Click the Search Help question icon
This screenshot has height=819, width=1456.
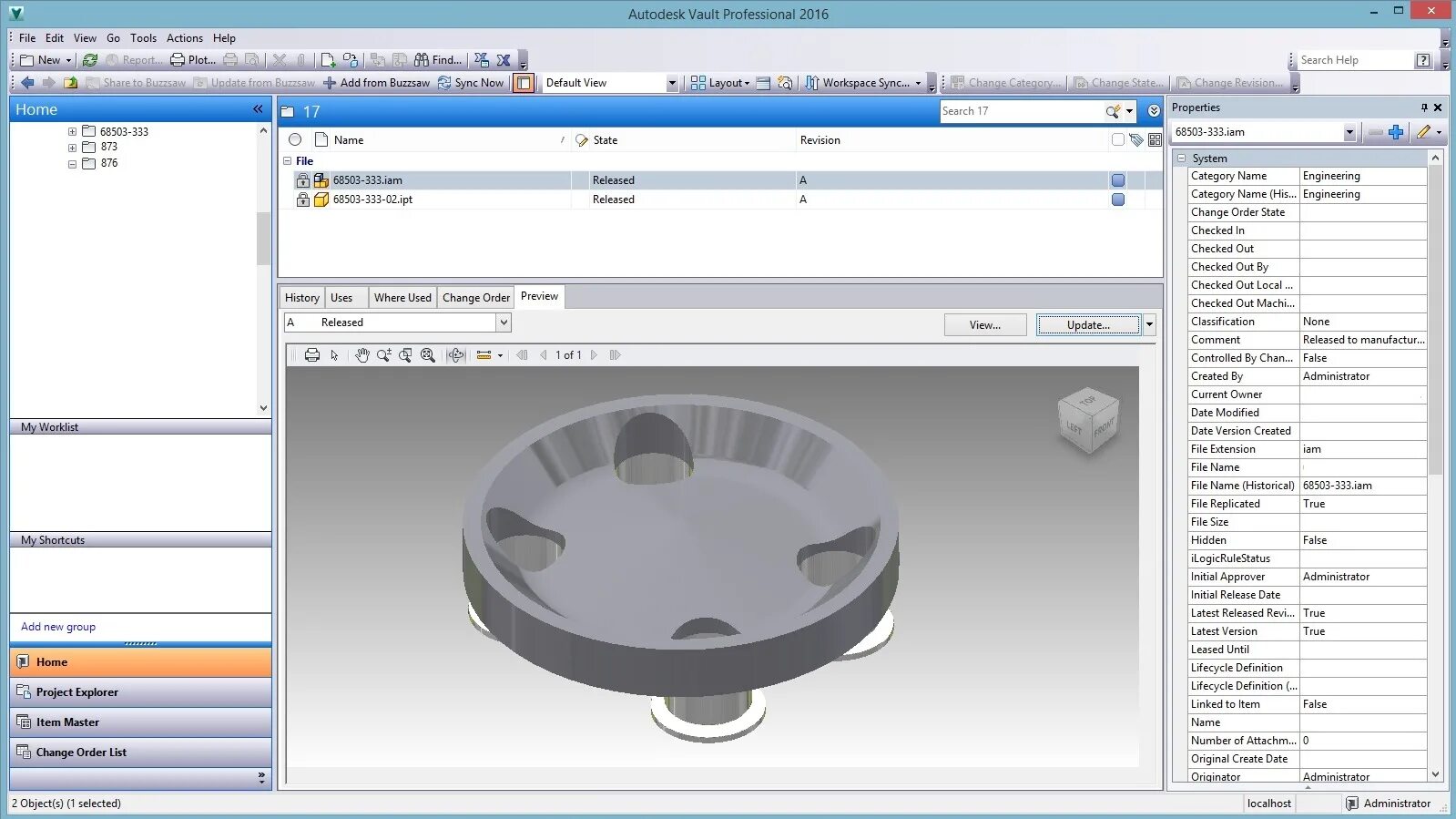point(1423,60)
